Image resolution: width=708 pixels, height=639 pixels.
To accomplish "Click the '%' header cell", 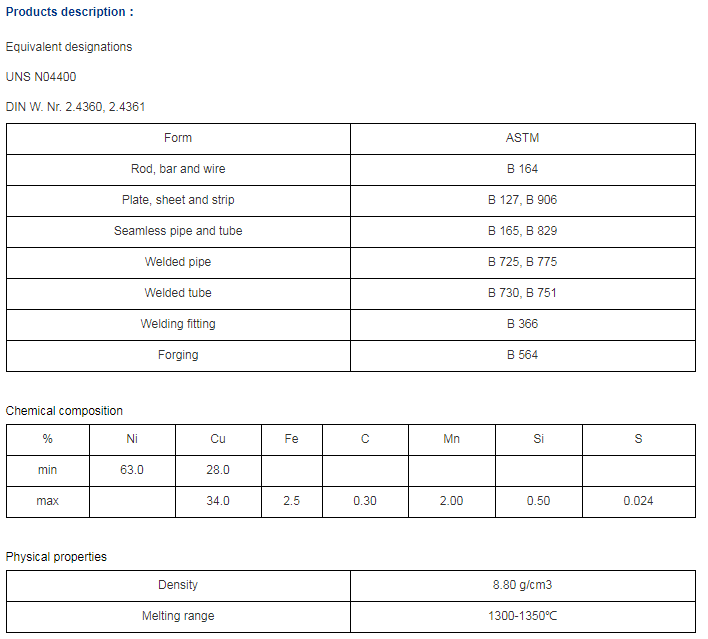I will (47, 439).
